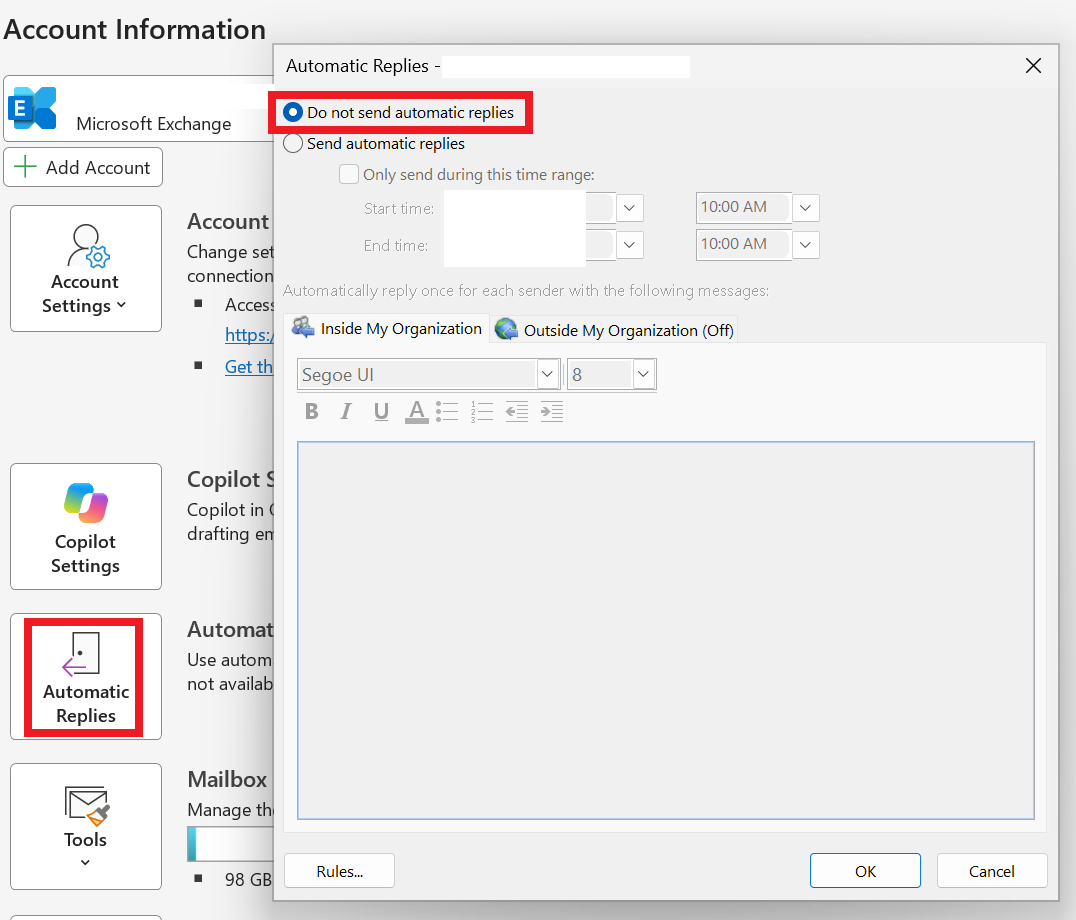Switch to Inside My Organization tab
1076x920 pixels.
[x=387, y=329]
